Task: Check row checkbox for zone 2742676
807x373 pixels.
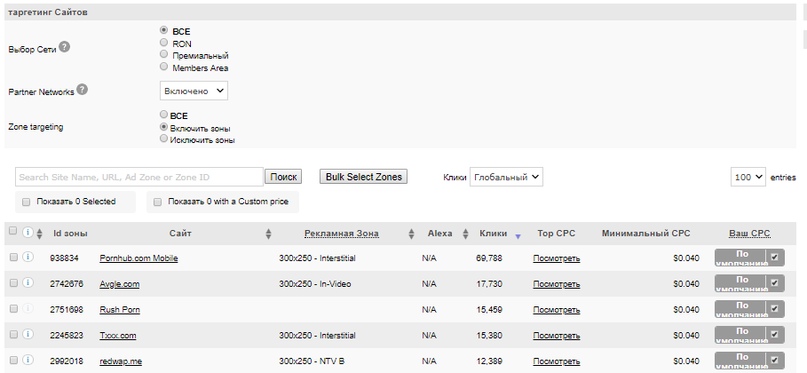Action: coord(14,283)
